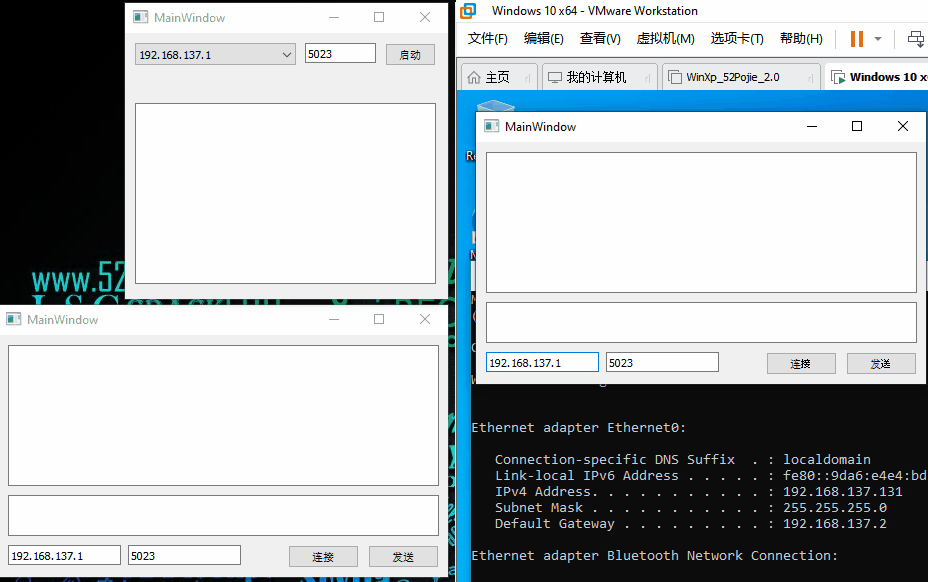This screenshot has width=928, height=582.
Task: Click the send-to-device icon on VMware toolbar
Action: pyautogui.click(x=914, y=38)
